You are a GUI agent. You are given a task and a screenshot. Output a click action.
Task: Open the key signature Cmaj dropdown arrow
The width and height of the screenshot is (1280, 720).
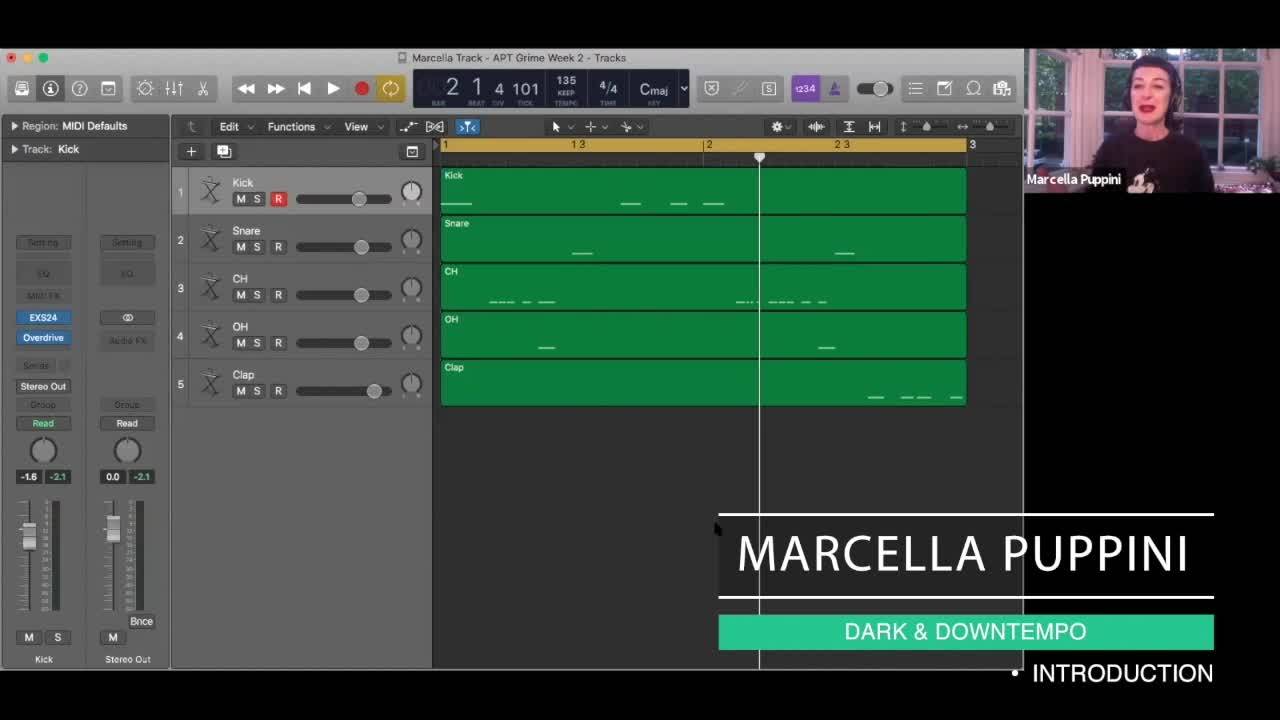[x=684, y=88]
